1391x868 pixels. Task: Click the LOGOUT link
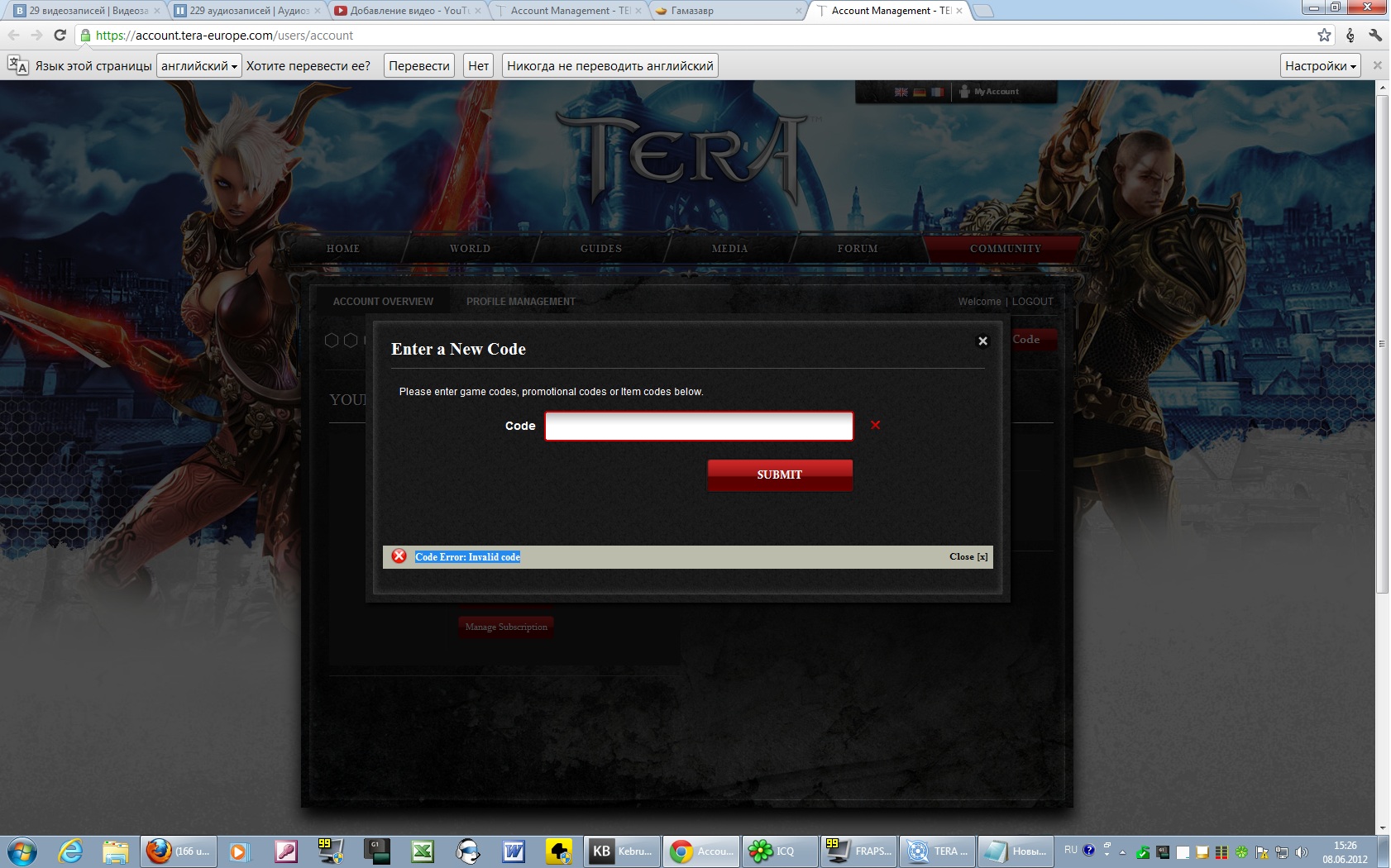coord(1033,302)
